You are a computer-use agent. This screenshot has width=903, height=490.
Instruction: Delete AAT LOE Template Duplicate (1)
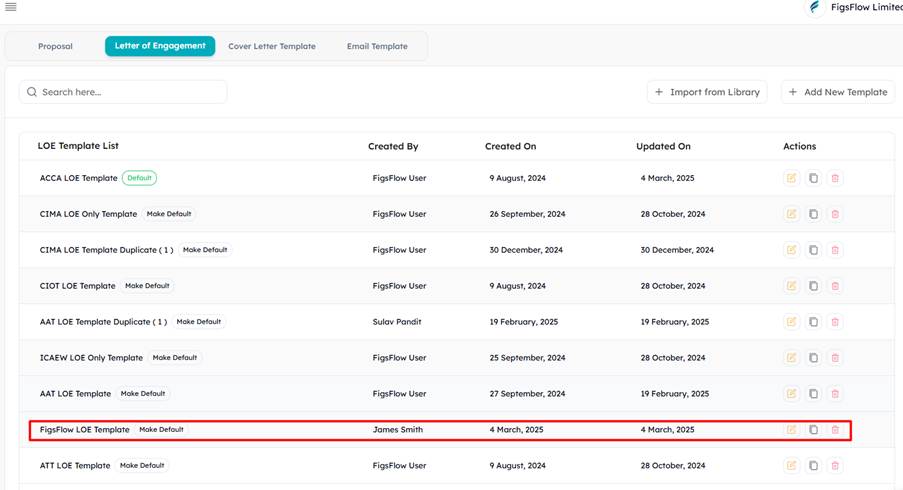pos(835,322)
